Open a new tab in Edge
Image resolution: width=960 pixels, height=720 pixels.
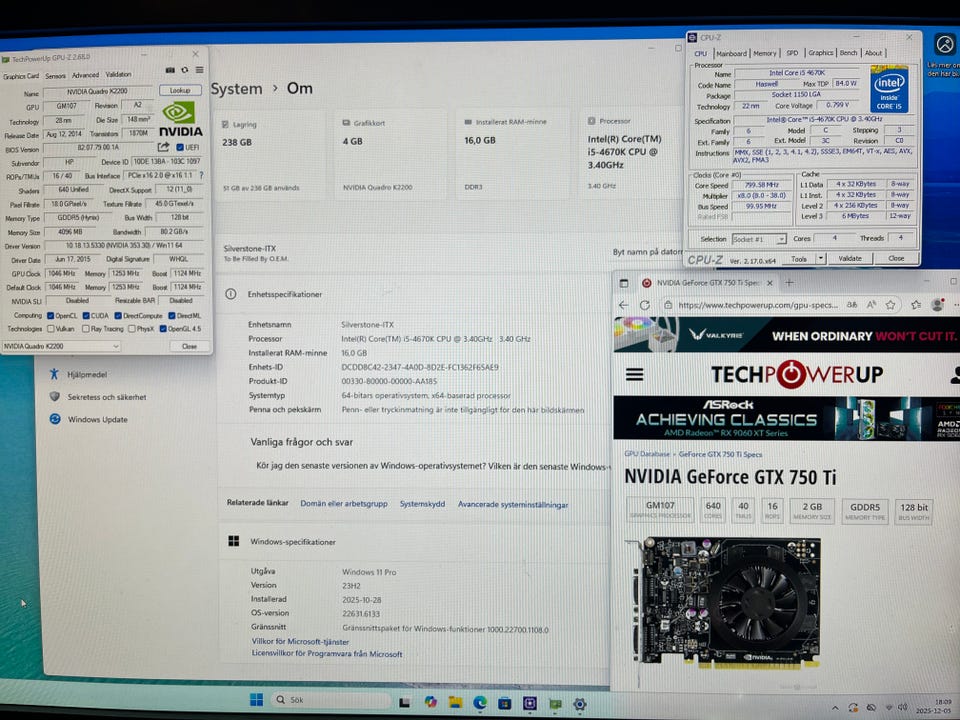pyautogui.click(x=789, y=282)
